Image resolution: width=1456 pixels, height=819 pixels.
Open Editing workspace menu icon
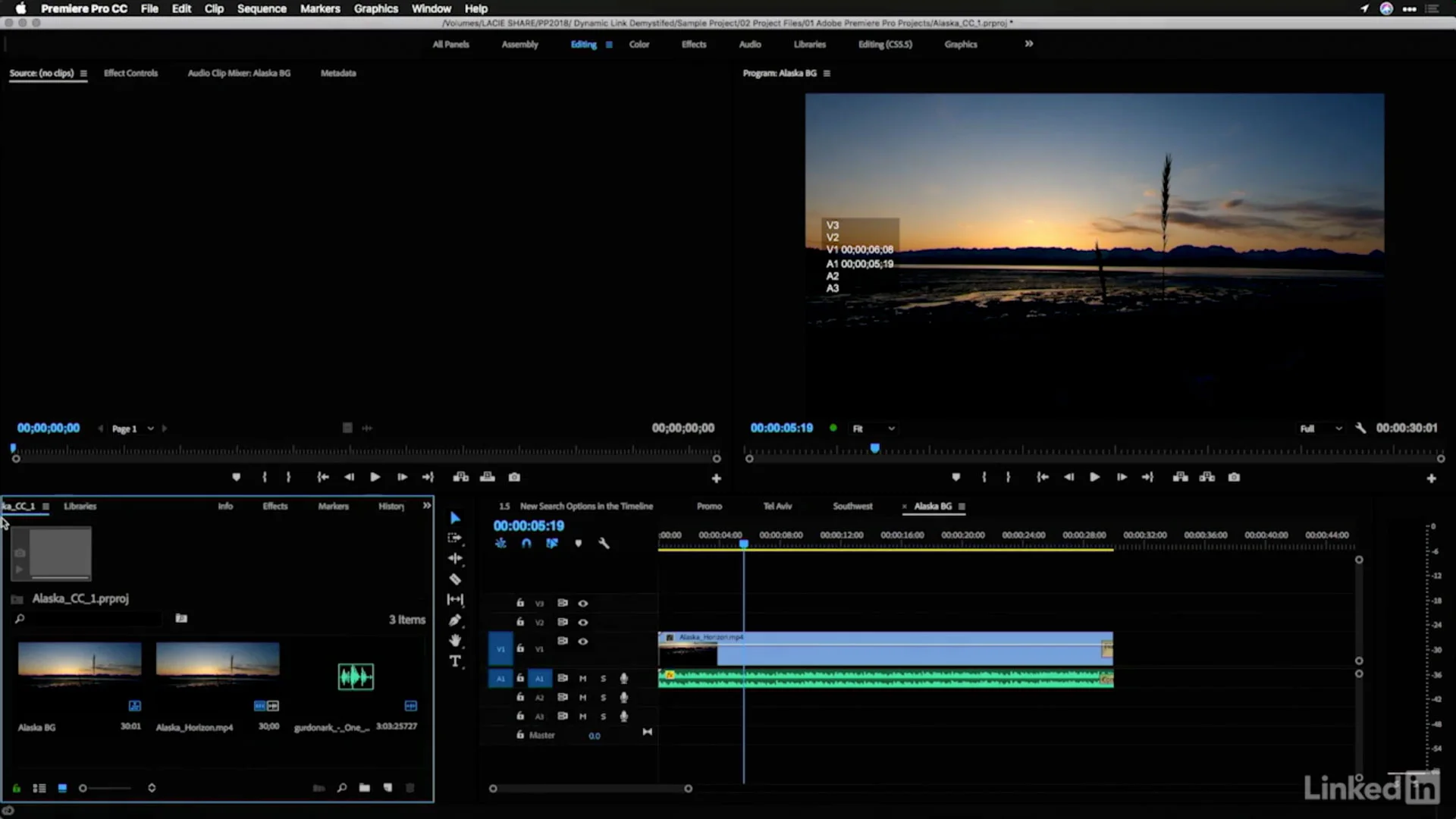[609, 45]
